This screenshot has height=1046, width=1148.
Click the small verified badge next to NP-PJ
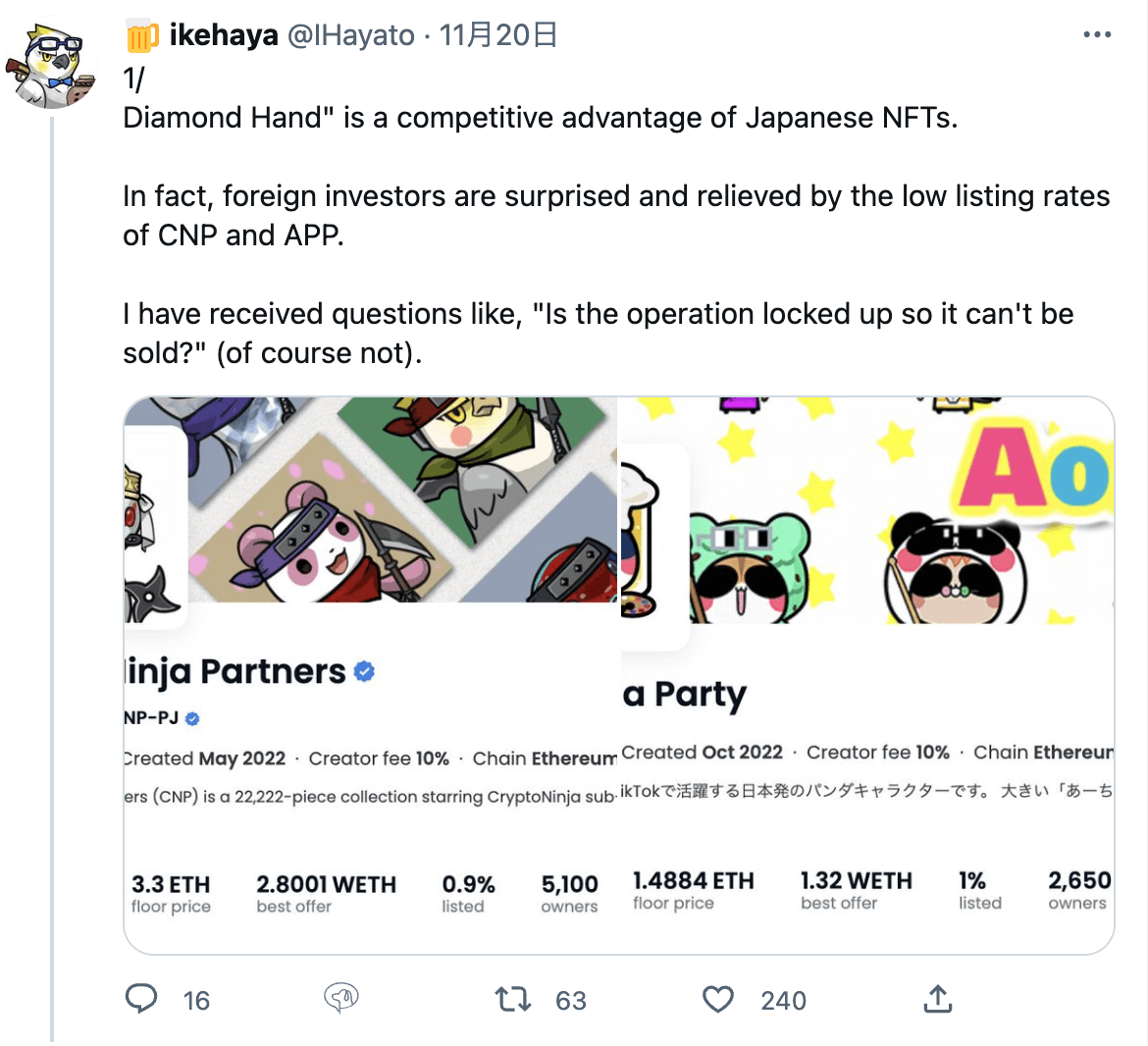192,718
